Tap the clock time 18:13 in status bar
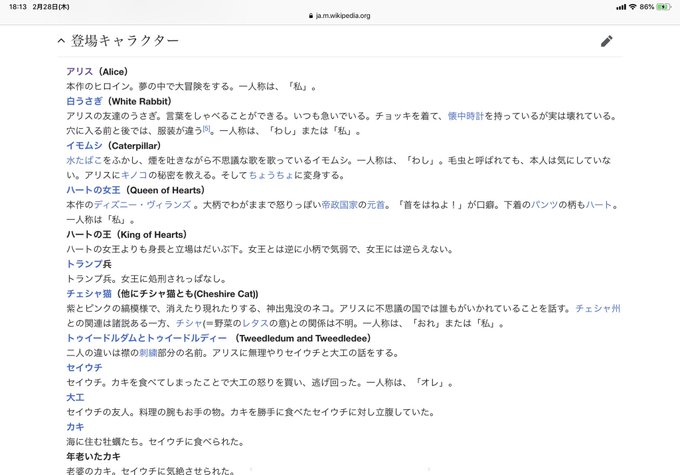This screenshot has width=680, height=475. coord(18,7)
